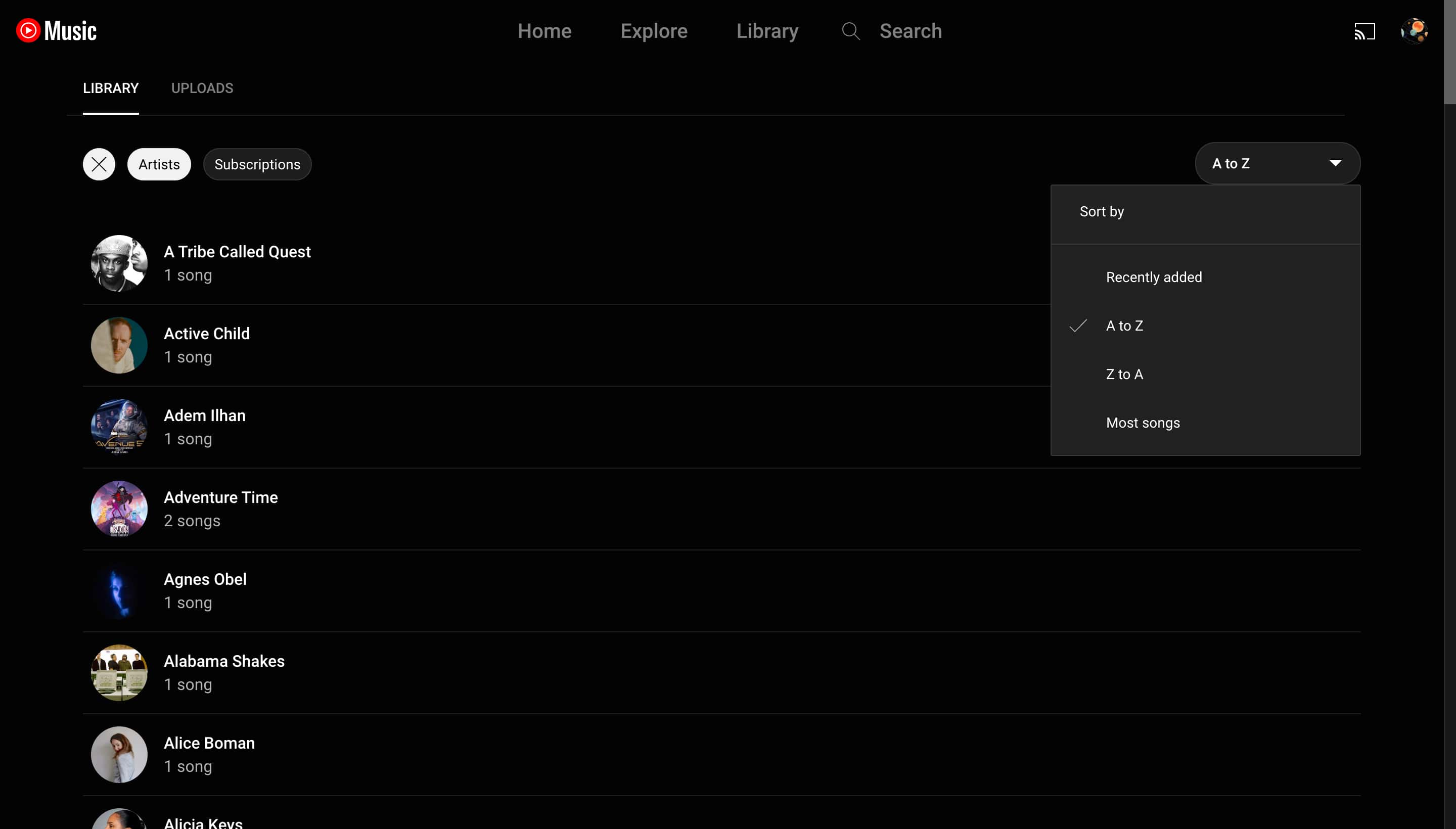Toggle the Subscriptions filter chip
Image resolution: width=1456 pixels, height=829 pixels.
(257, 165)
